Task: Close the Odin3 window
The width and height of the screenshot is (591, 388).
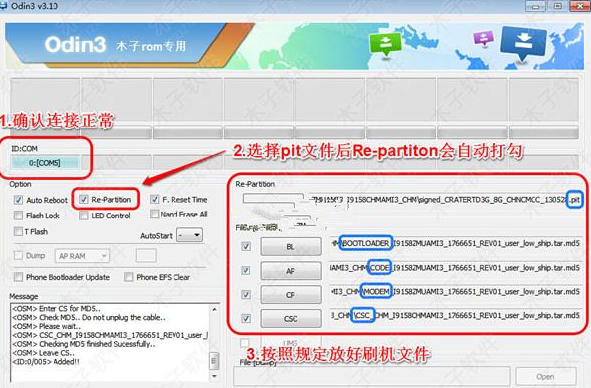Action: coord(580,6)
